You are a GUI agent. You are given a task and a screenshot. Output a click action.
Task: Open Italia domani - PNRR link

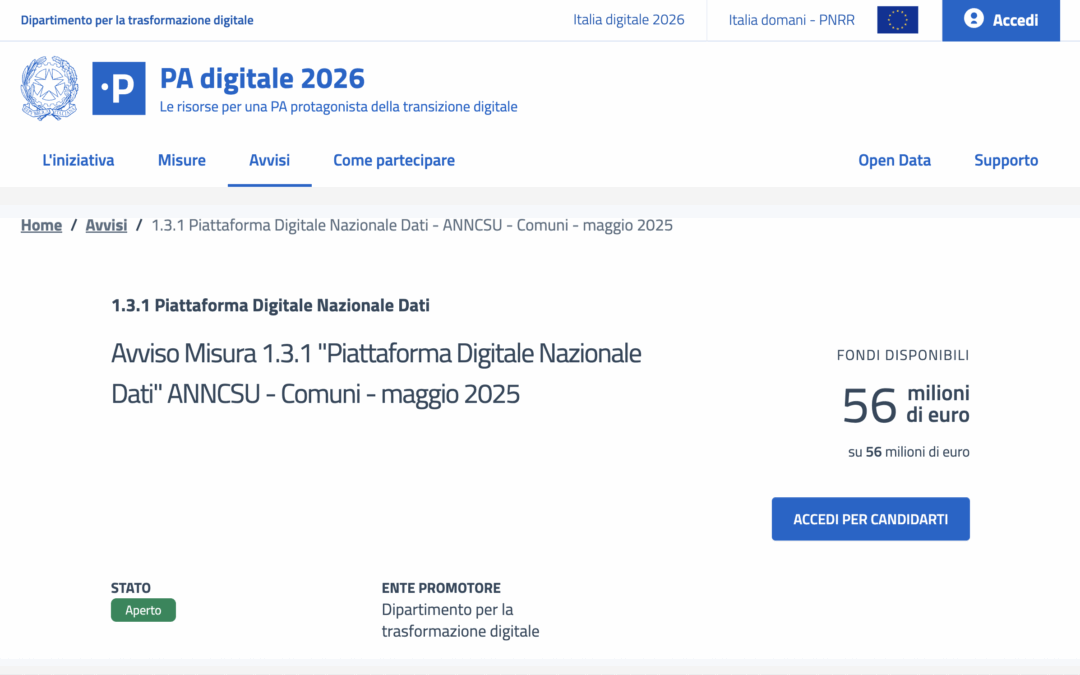[791, 20]
